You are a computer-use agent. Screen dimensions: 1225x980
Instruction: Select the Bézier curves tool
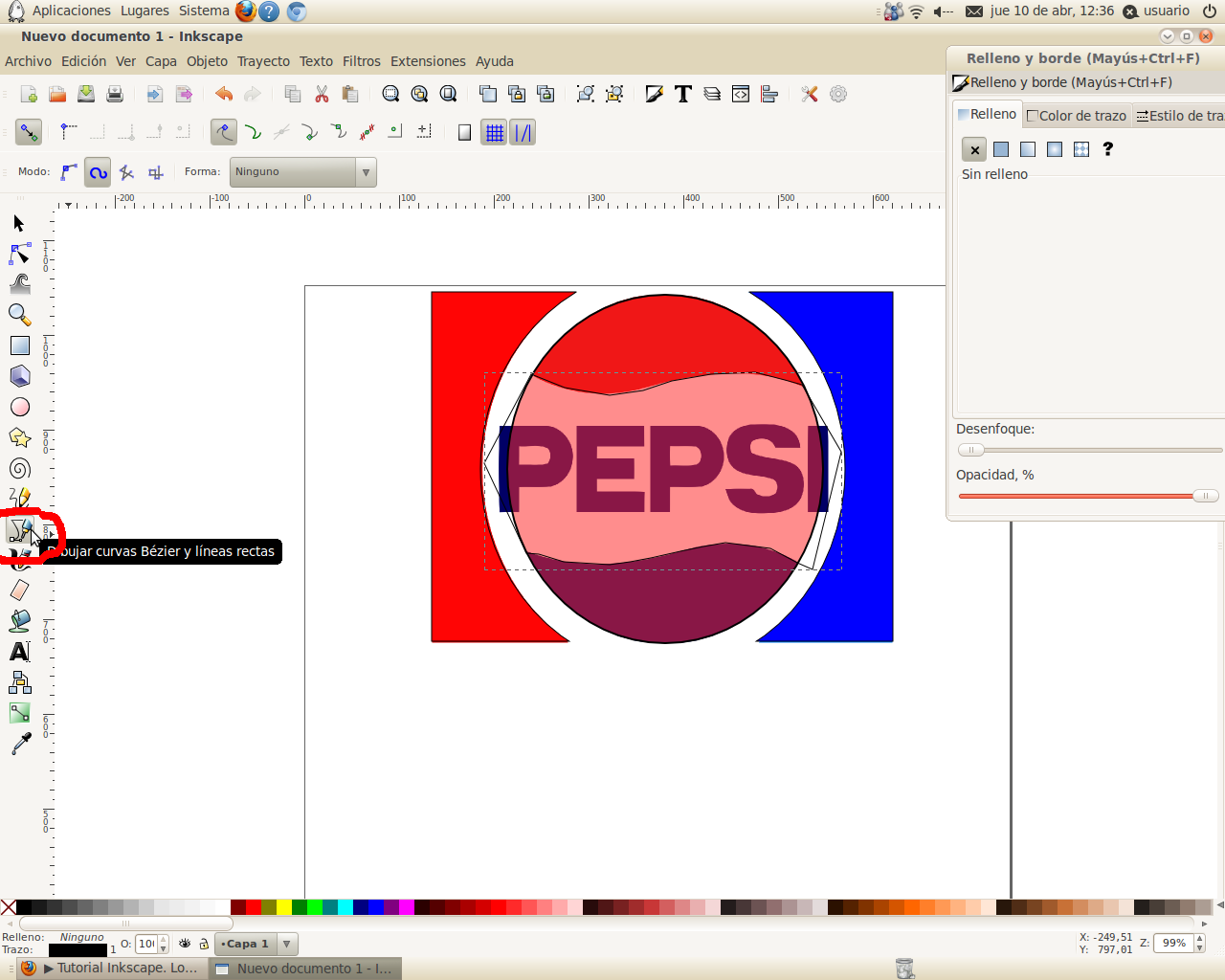click(x=19, y=528)
